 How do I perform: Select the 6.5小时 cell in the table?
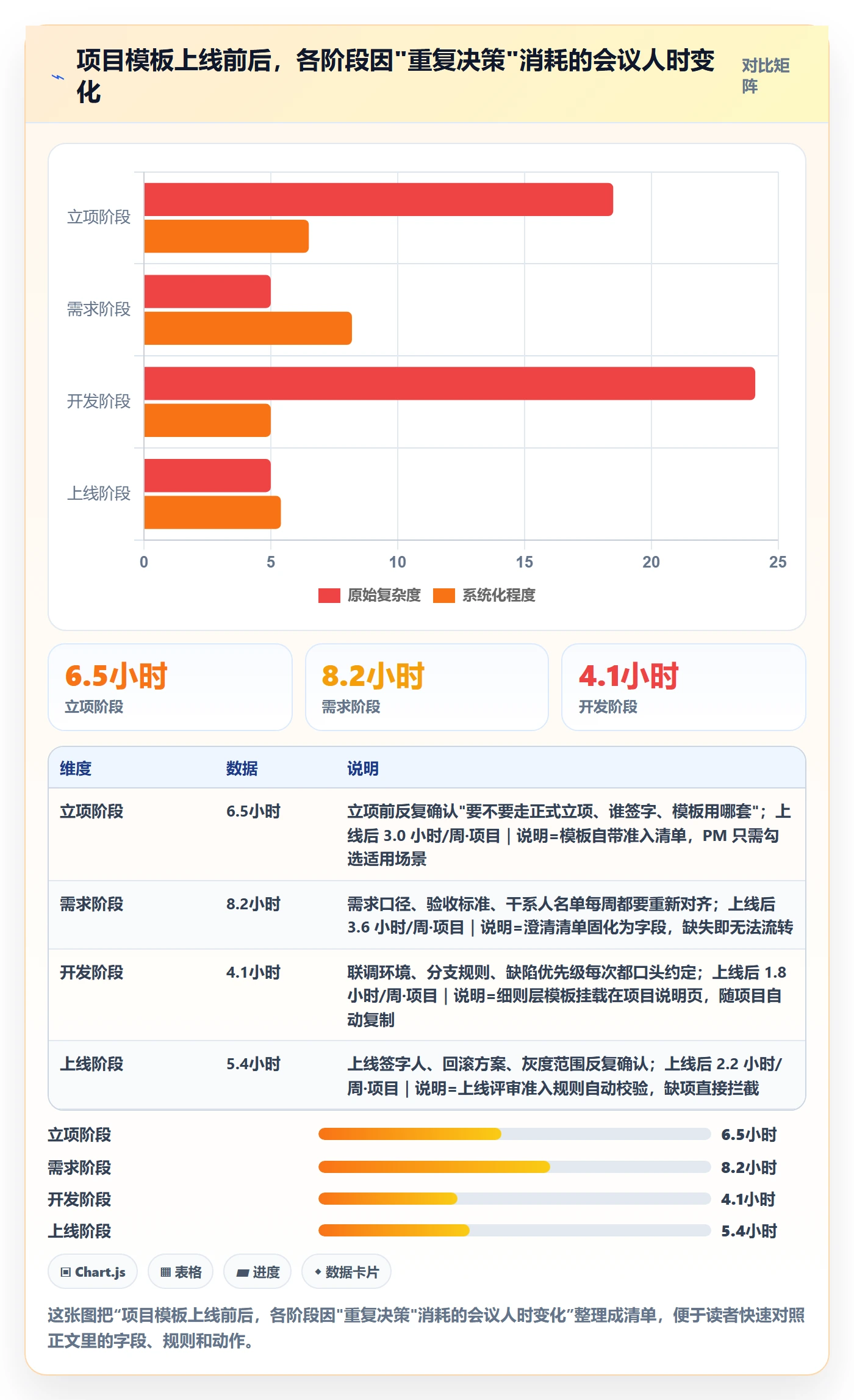pos(253,812)
